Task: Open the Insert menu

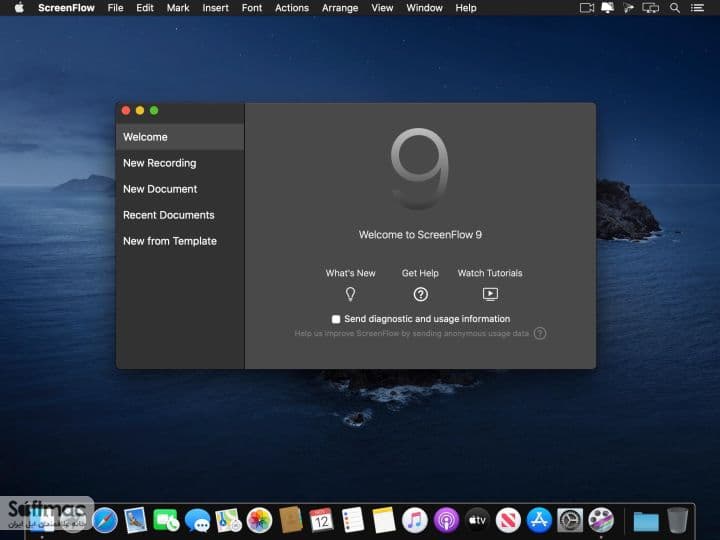Action: 215,8
